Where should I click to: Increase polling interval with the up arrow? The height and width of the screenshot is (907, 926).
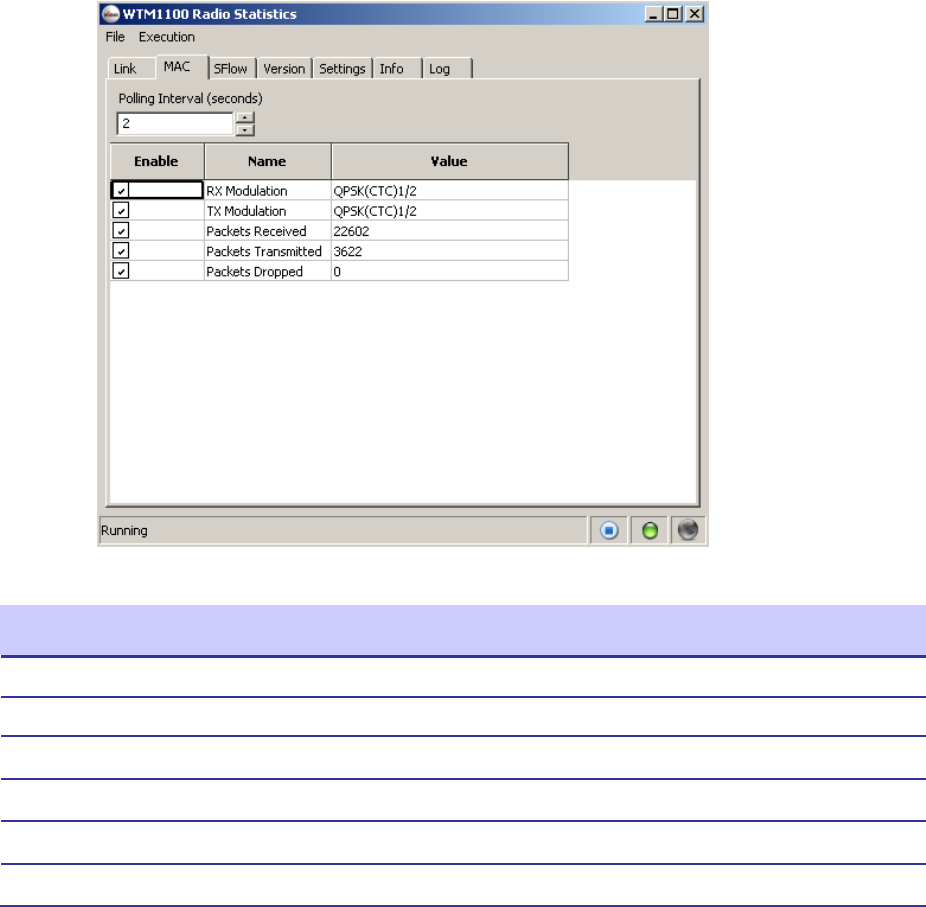[x=245, y=117]
